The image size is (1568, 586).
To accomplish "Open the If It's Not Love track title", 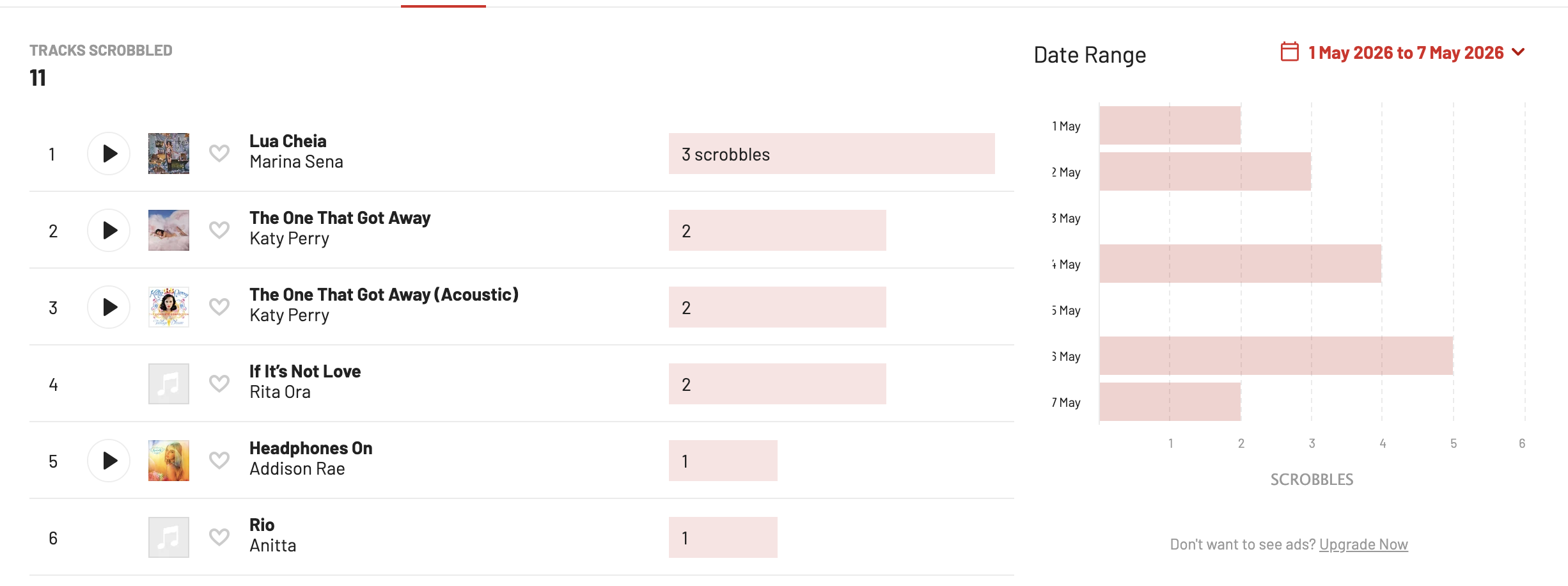I will (305, 372).
